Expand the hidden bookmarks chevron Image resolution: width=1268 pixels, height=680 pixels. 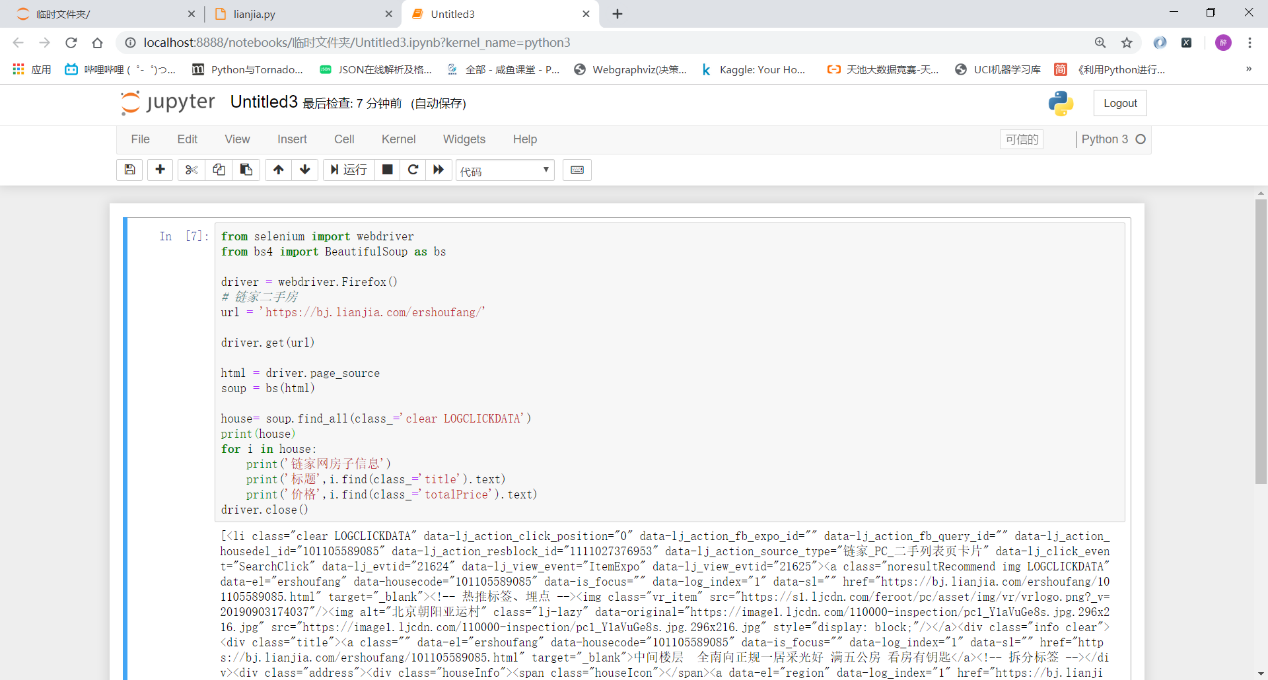(x=1248, y=70)
